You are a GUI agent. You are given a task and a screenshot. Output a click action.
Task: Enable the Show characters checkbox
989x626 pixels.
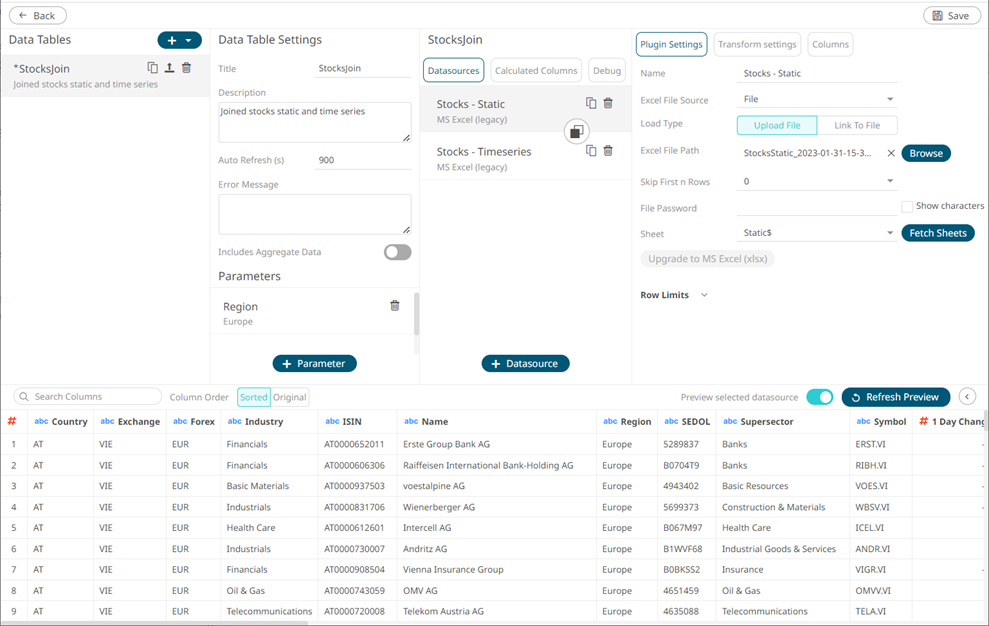pos(907,207)
